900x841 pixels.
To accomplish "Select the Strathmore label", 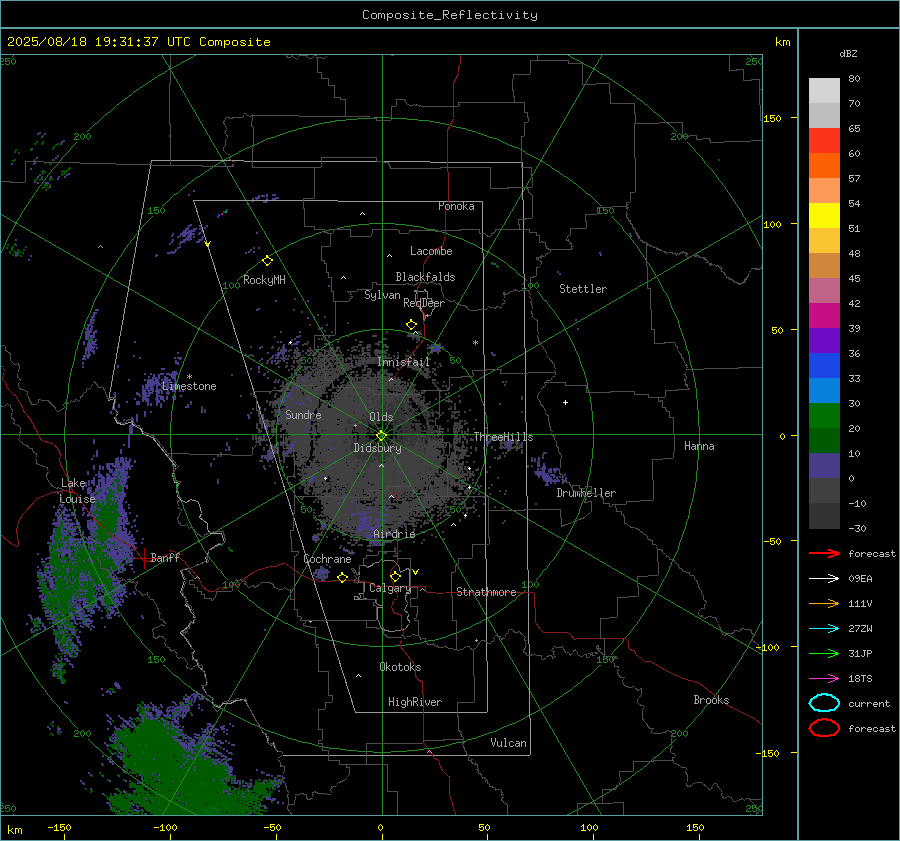I will (x=486, y=592).
